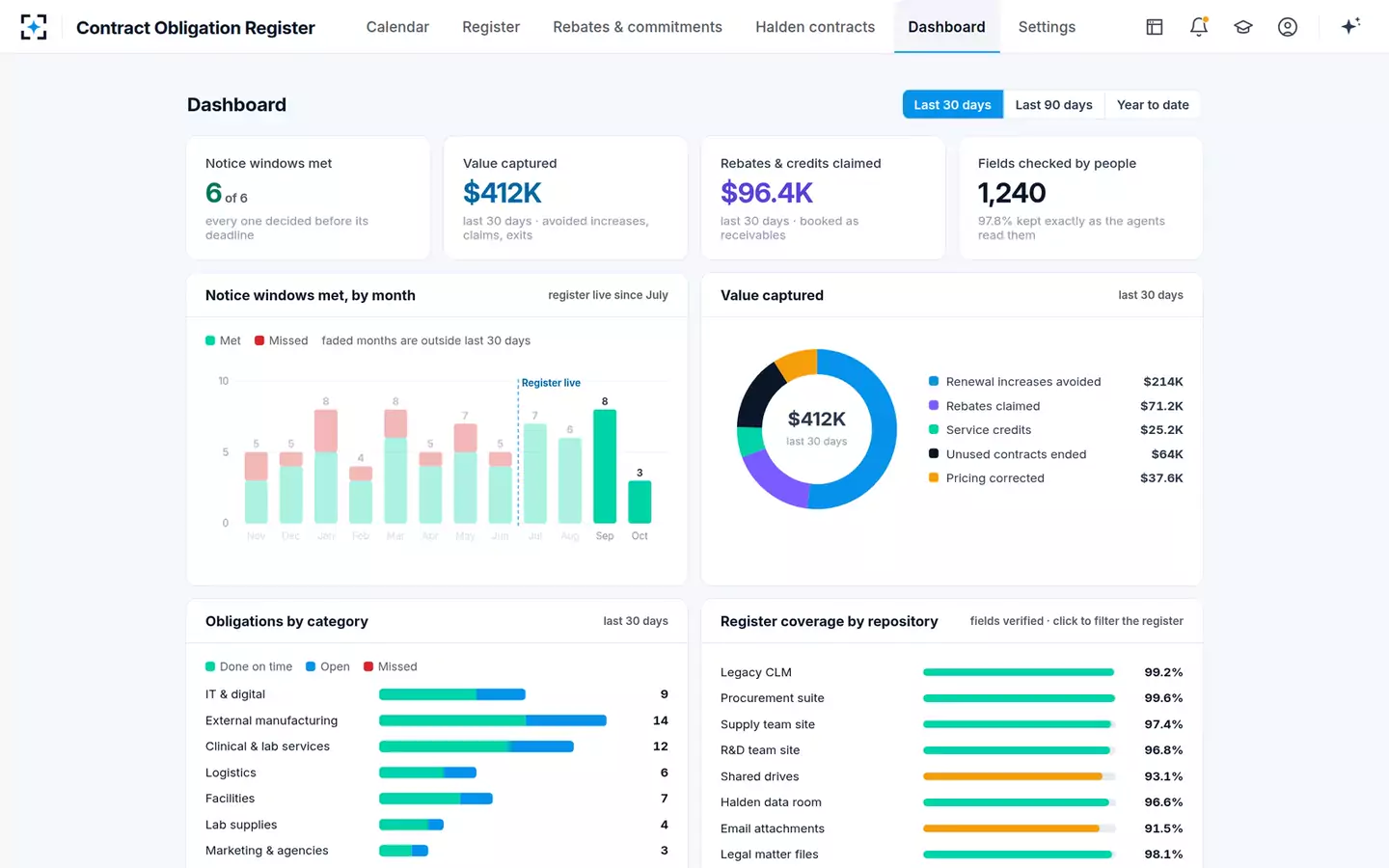Go to Rebates & commitments tab
The height and width of the screenshot is (868, 1389).
click(x=638, y=27)
